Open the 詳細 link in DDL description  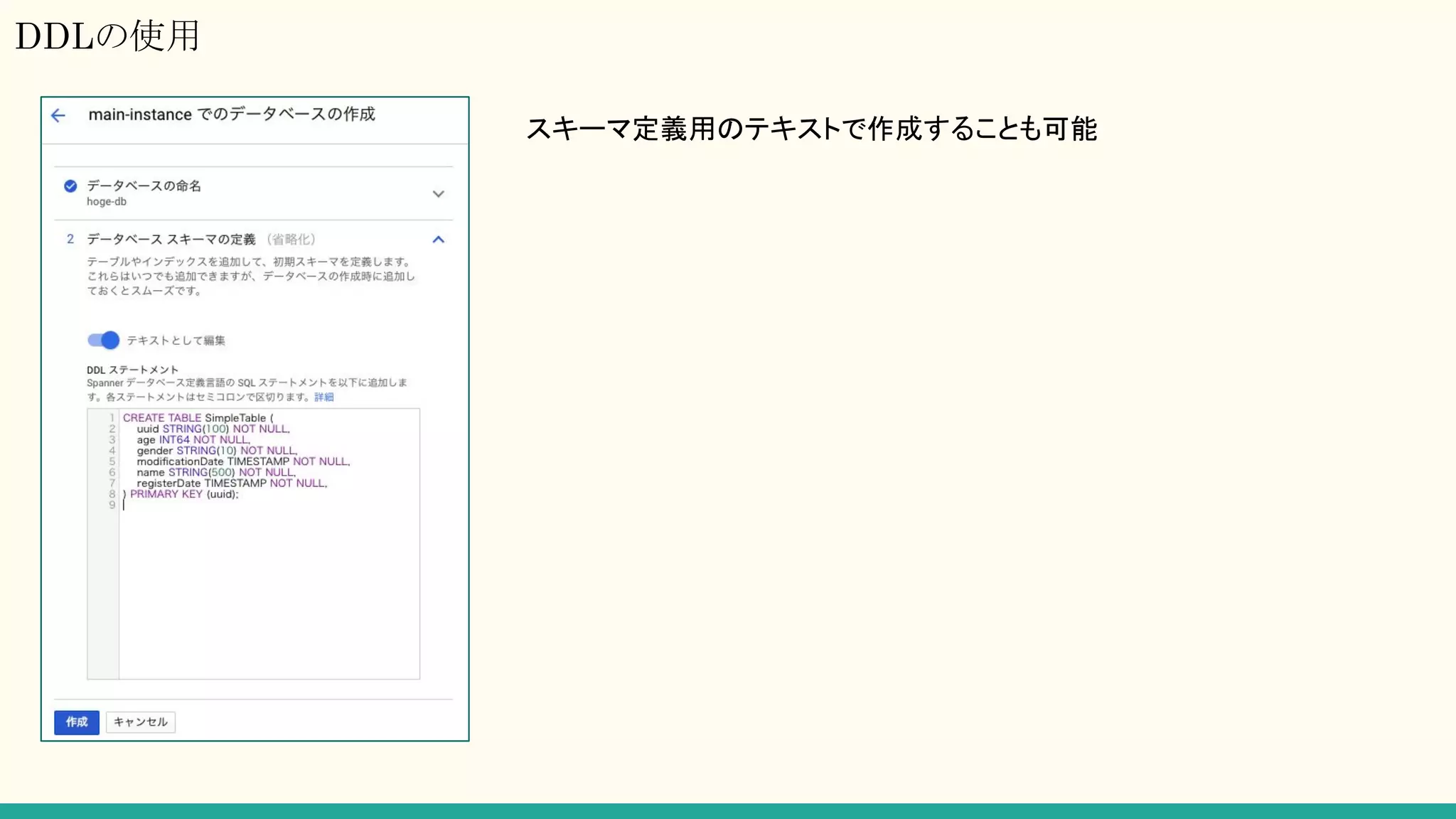pos(324,397)
